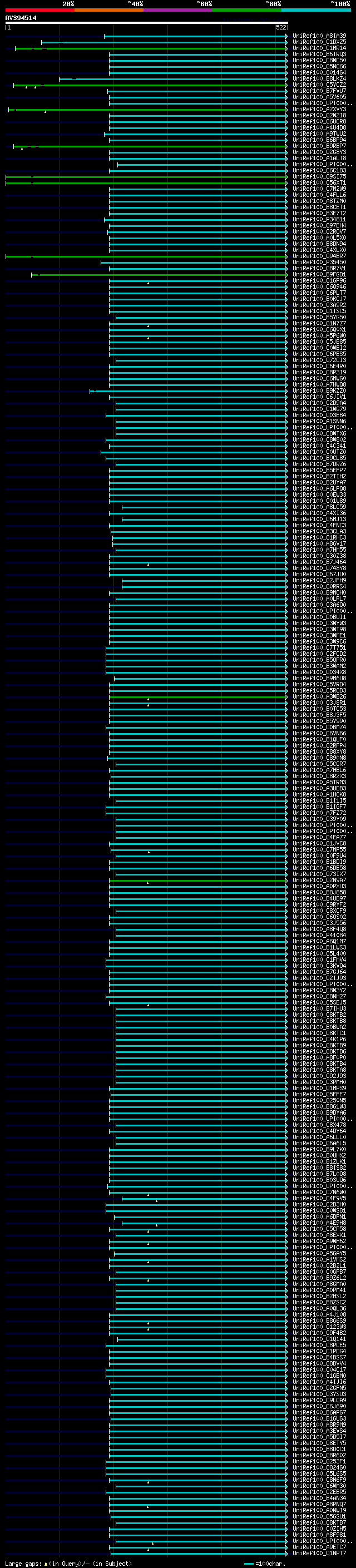Click the hit label UniRef100_B9L7K0
356x1568 pixels.
coord(319,1150)
